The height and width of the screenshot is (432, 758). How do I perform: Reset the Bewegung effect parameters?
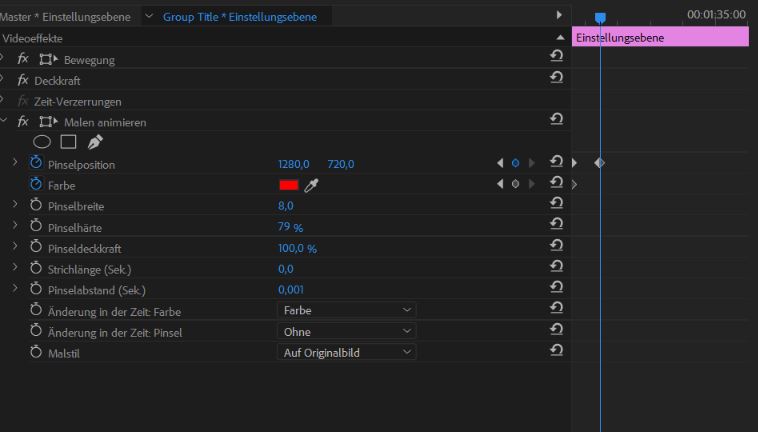tap(556, 56)
